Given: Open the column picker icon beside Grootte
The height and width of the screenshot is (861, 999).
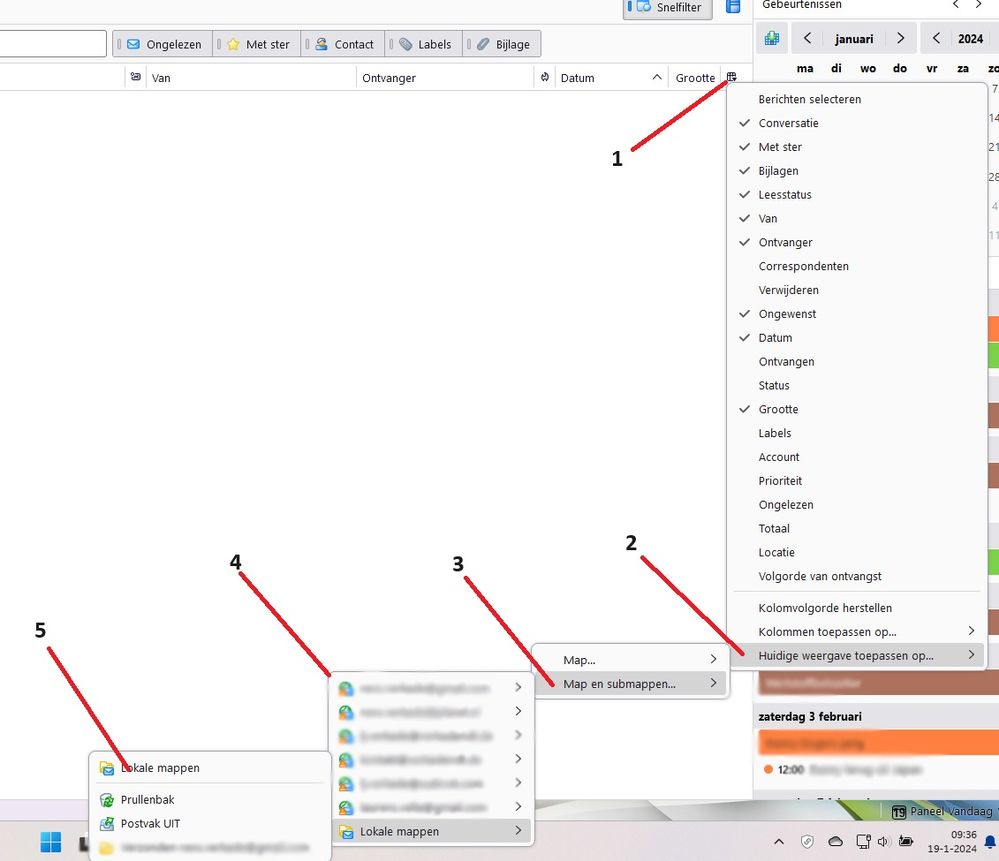Looking at the screenshot, I should [x=732, y=77].
